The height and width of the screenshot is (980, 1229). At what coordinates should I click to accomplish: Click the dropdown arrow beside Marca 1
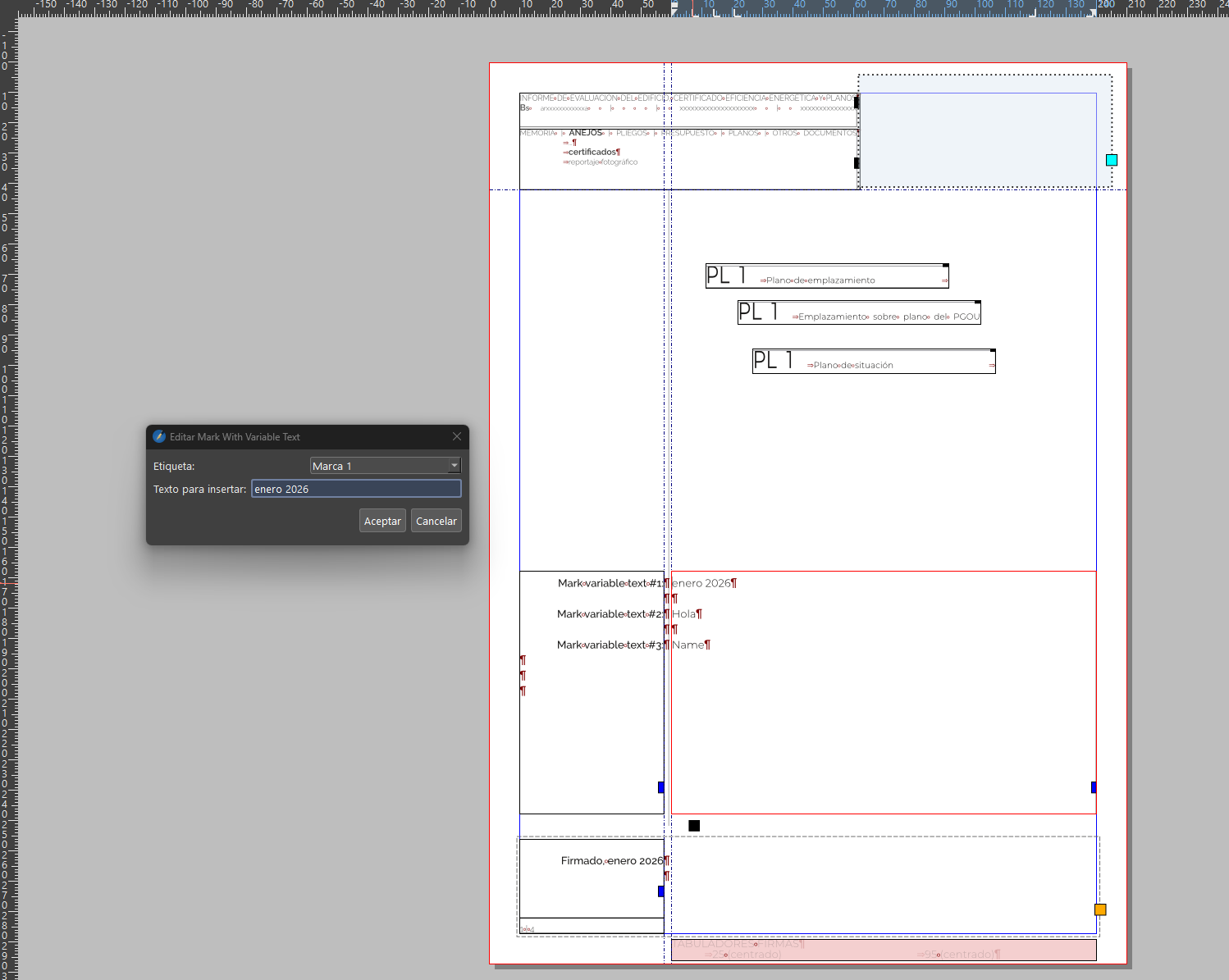click(x=455, y=466)
